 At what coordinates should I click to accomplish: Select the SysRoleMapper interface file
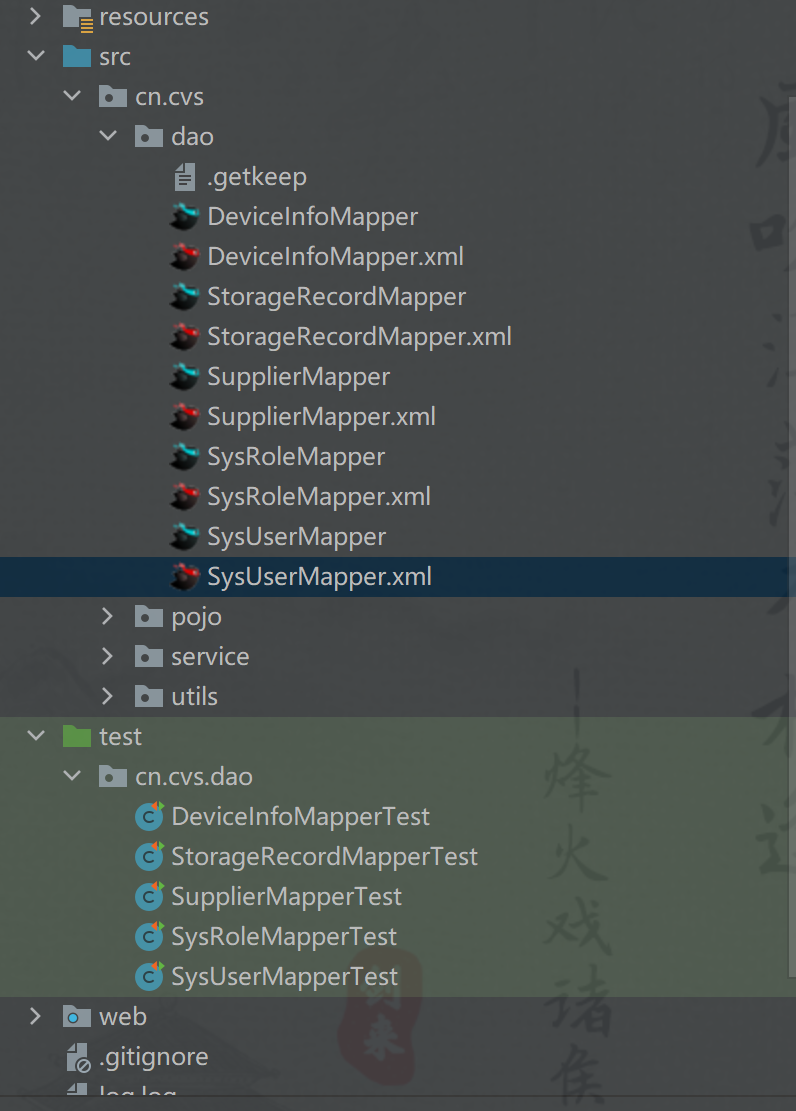pos(296,457)
